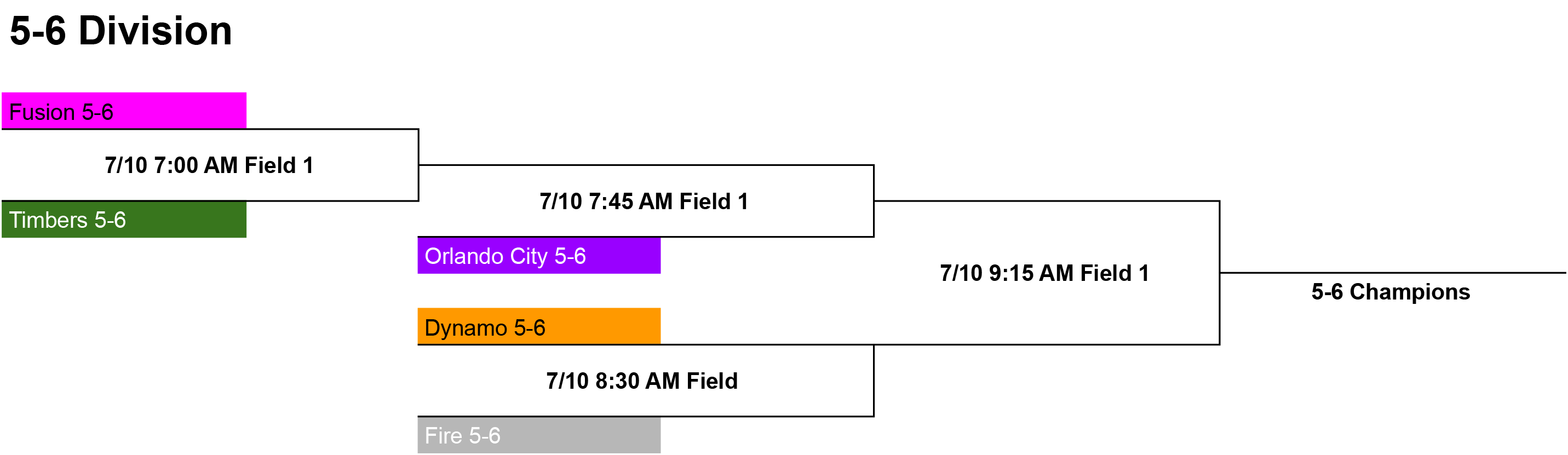Click the champion line above 5-6 Champions
The width and height of the screenshot is (1568, 455).
[1393, 273]
